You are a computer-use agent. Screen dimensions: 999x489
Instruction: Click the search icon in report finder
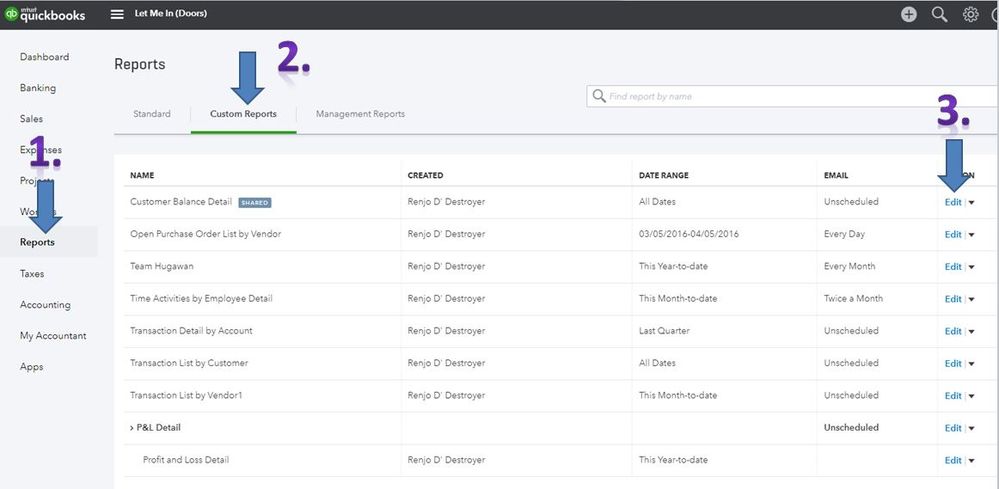tap(599, 96)
